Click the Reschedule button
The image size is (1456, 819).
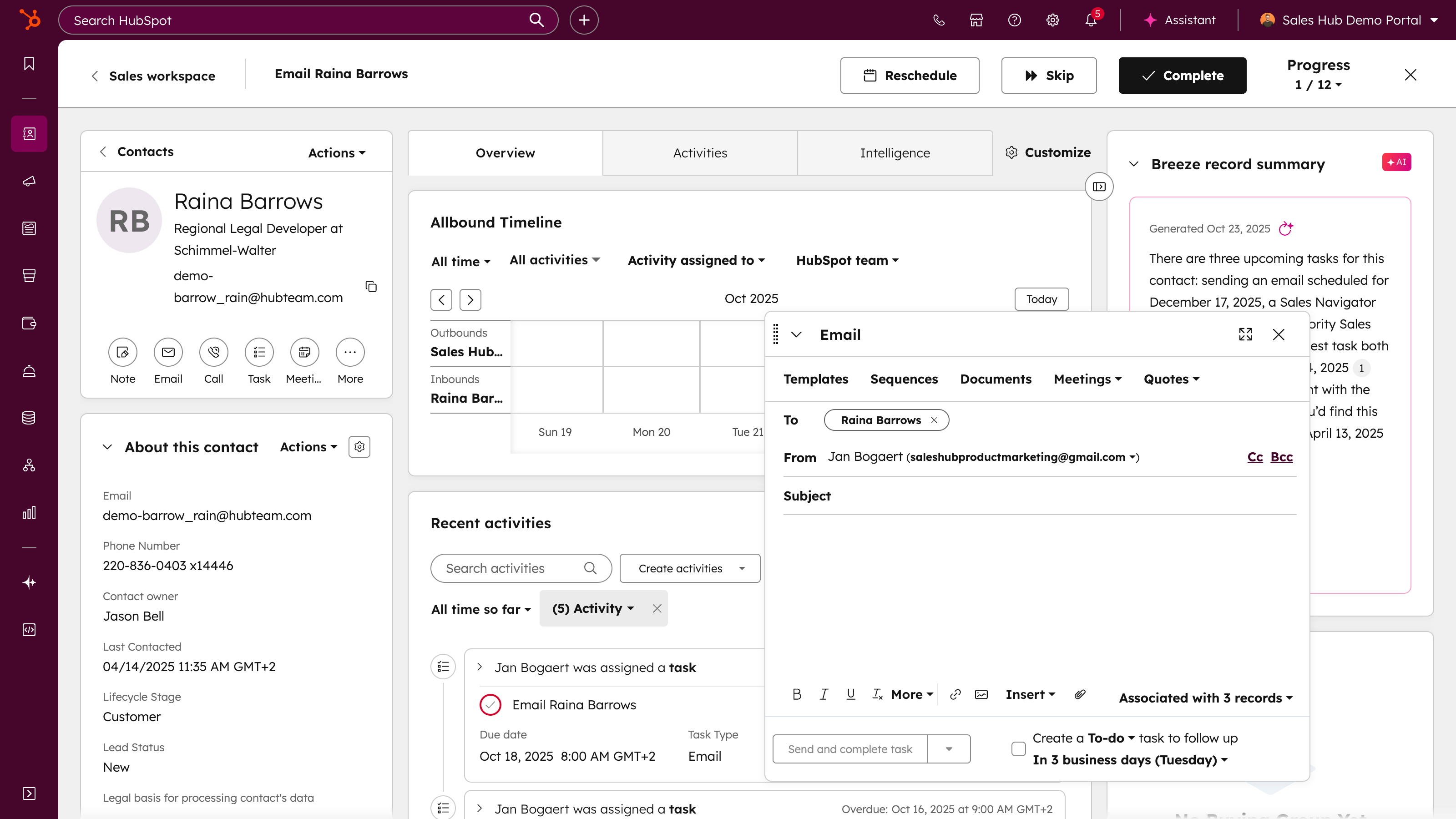[x=910, y=75]
